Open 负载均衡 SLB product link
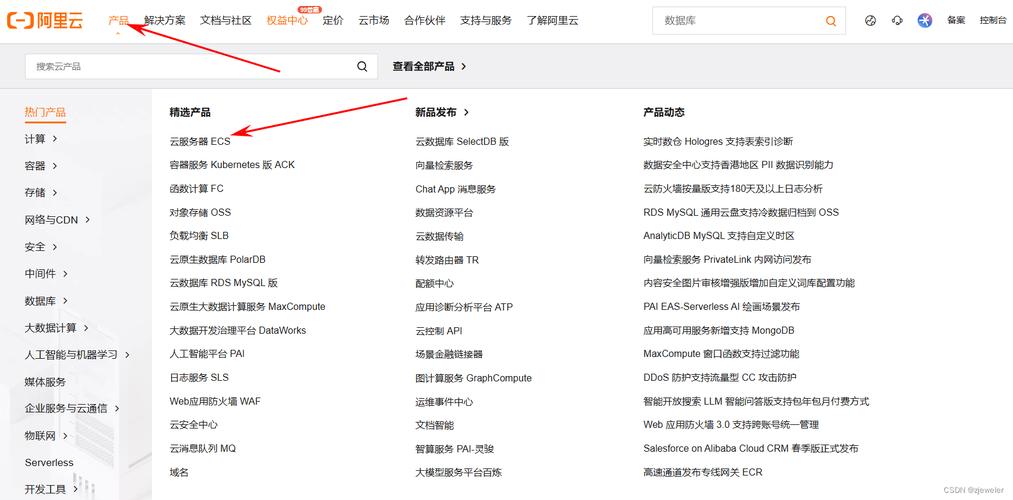1013x500 pixels. [199, 236]
